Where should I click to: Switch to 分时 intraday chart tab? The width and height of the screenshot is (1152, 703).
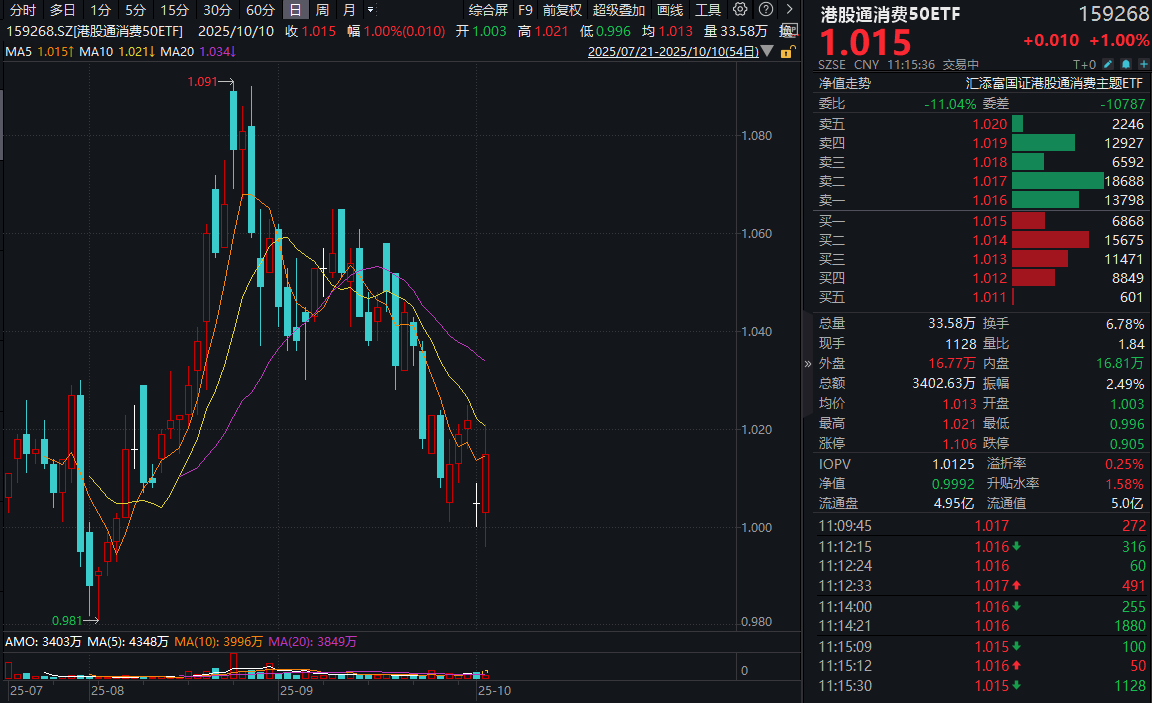tap(22, 10)
